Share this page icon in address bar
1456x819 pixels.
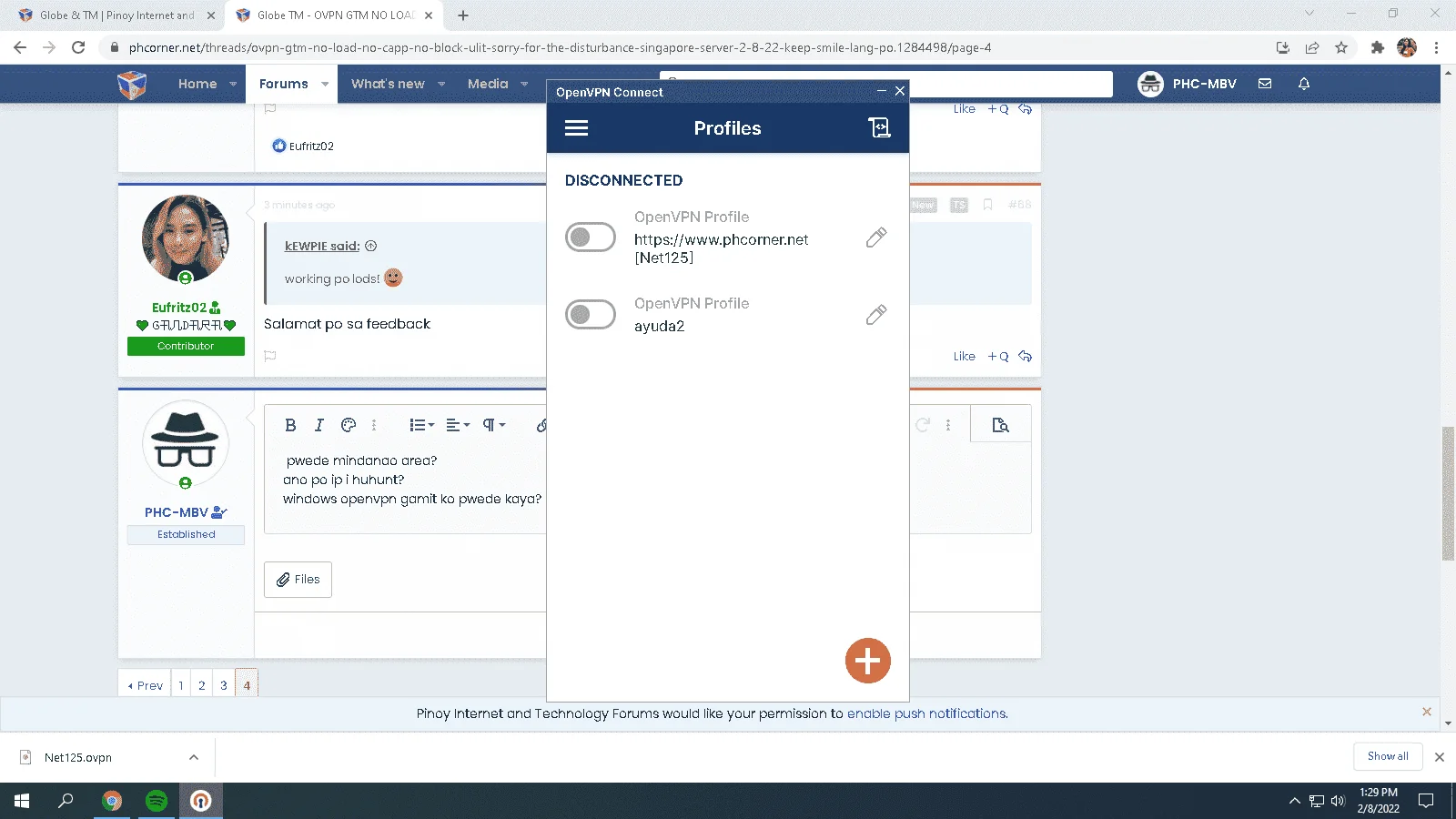(x=1312, y=47)
